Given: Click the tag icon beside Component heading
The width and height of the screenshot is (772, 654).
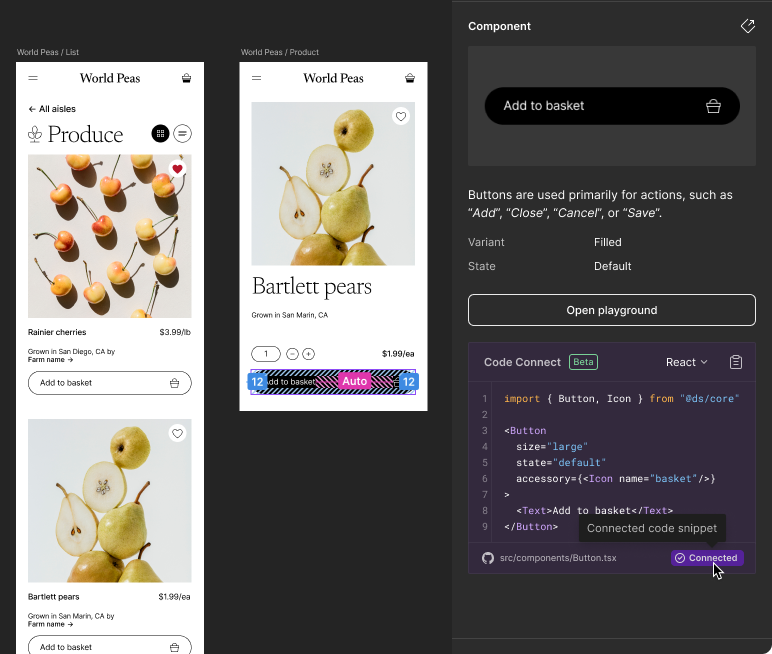Looking at the screenshot, I should [747, 26].
